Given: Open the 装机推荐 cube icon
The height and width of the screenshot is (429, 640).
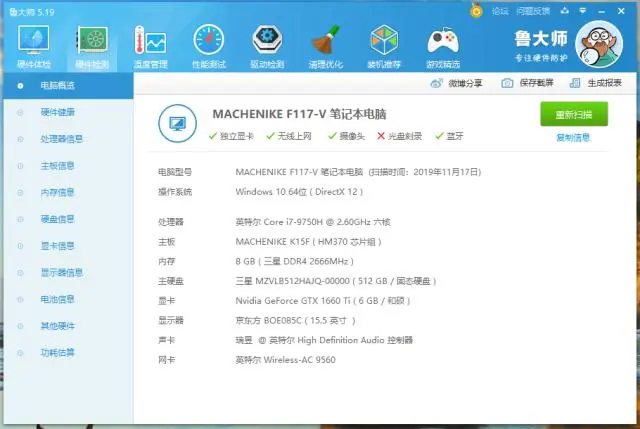Looking at the screenshot, I should tap(384, 46).
